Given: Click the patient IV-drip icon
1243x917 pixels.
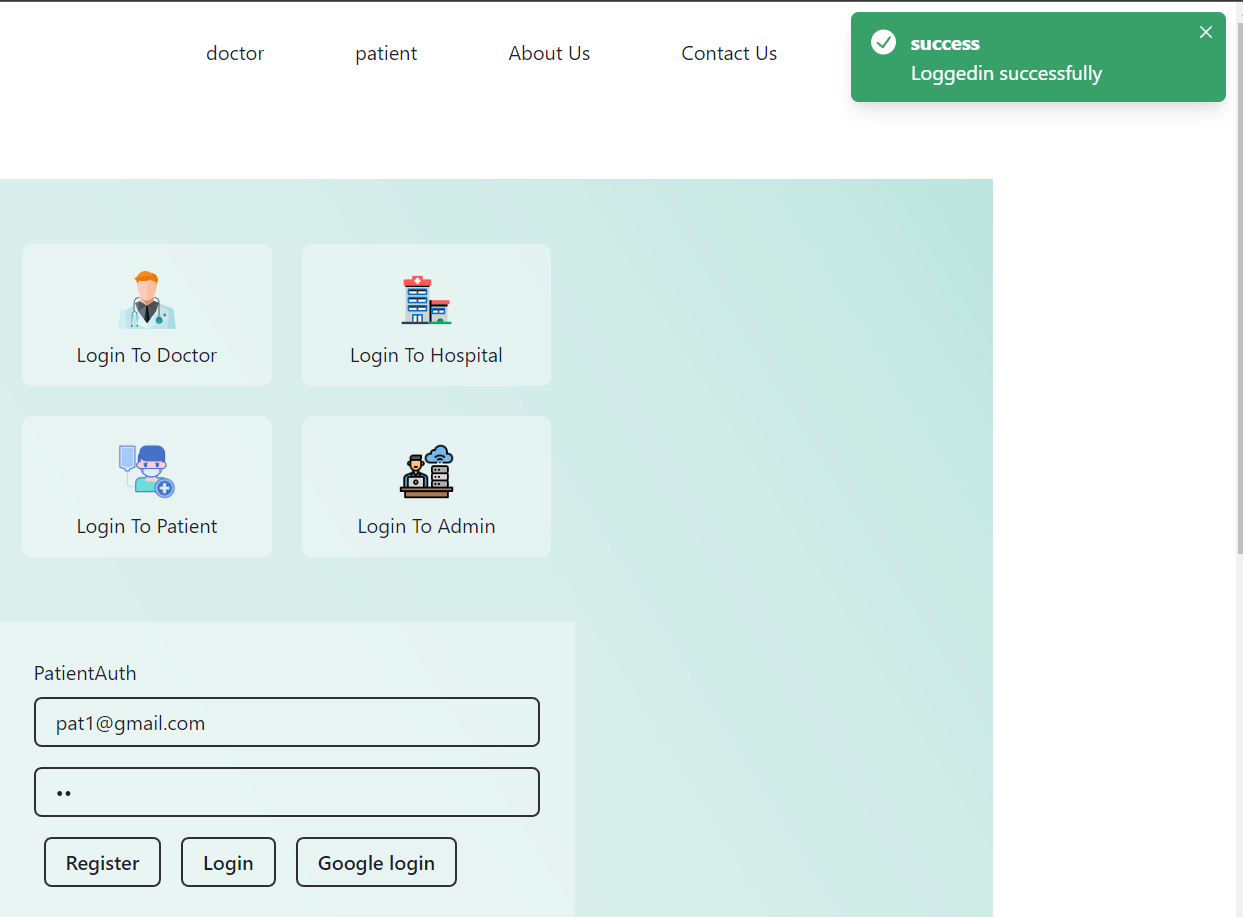Looking at the screenshot, I should tap(146, 470).
